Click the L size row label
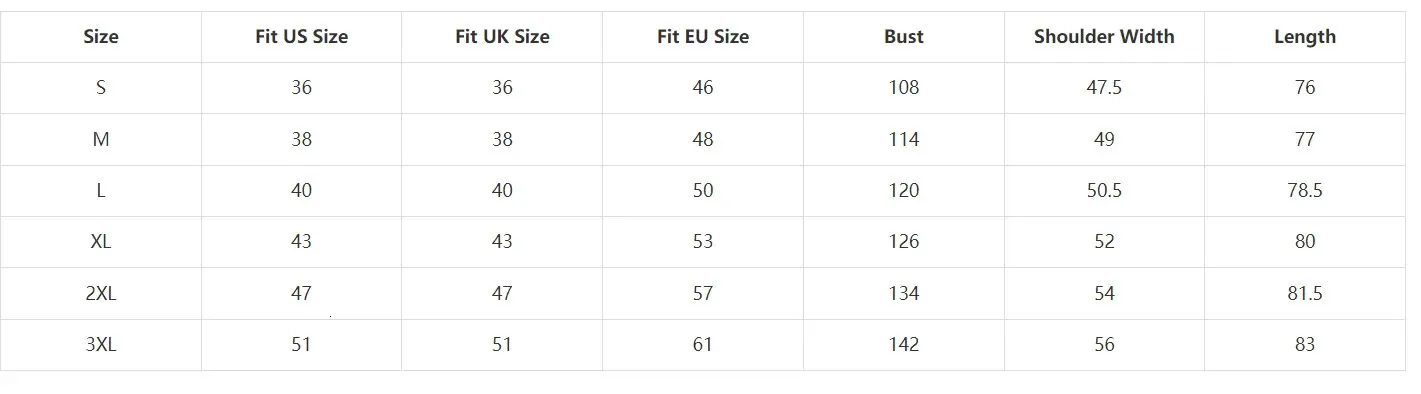 (101, 191)
